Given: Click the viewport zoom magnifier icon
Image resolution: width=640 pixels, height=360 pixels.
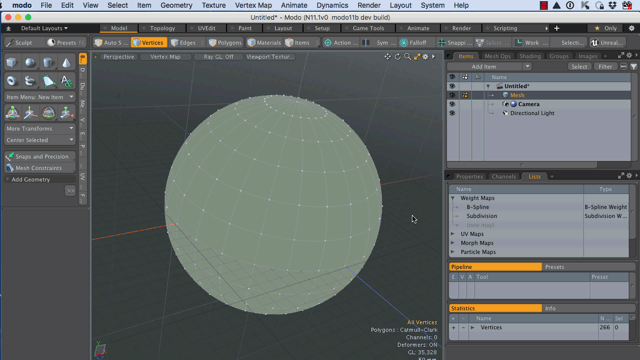Looking at the screenshot, I should (407, 57).
